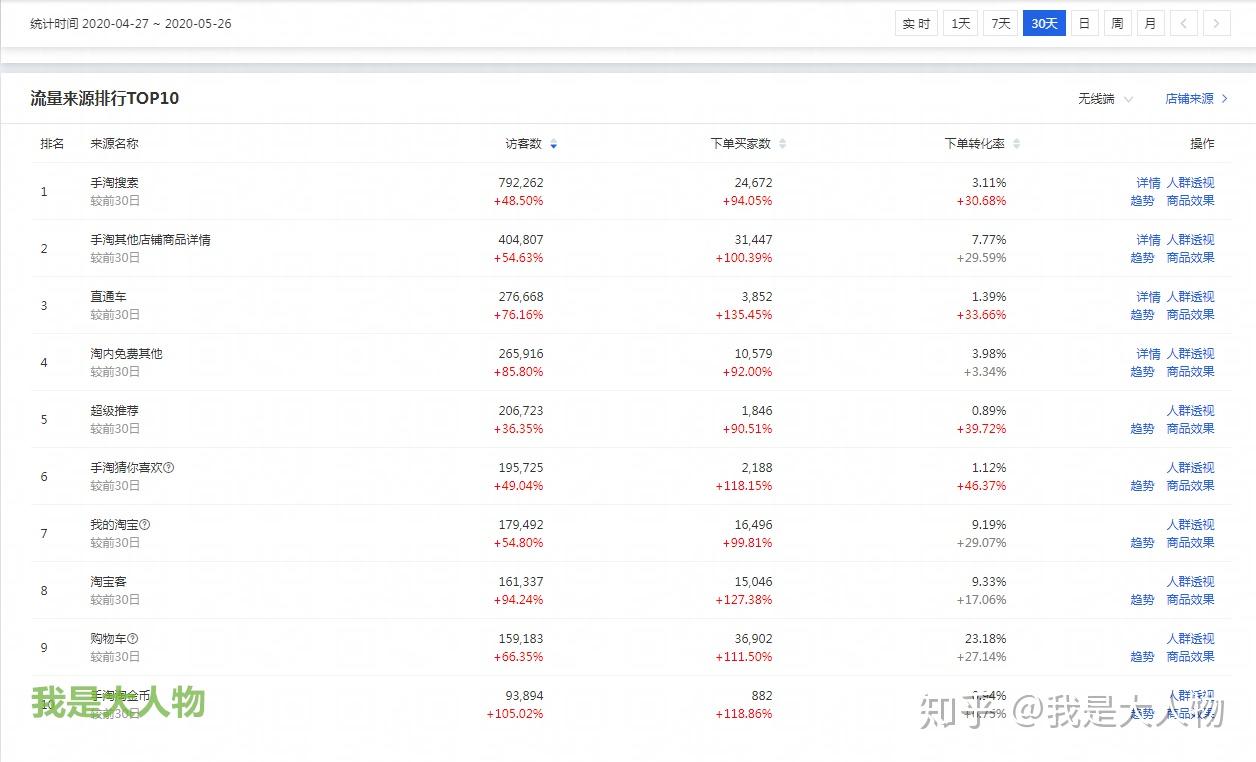Viewport: 1256px width, 762px height.
Task: Click the 下单买家数 column header
Action: click(x=741, y=144)
